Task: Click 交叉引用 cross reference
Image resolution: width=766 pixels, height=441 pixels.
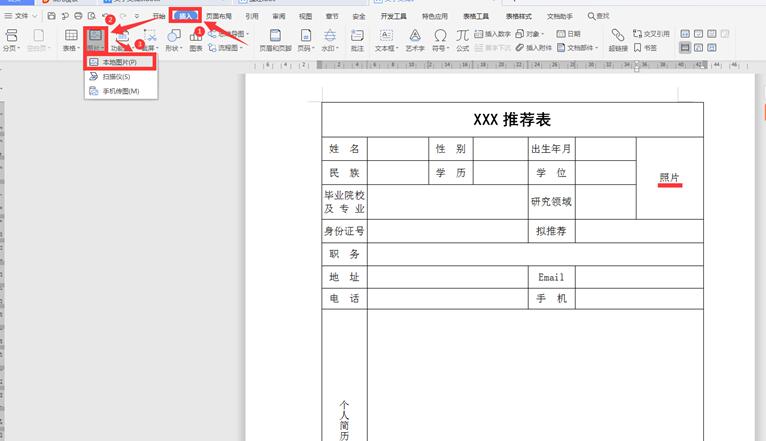Action: [651, 34]
